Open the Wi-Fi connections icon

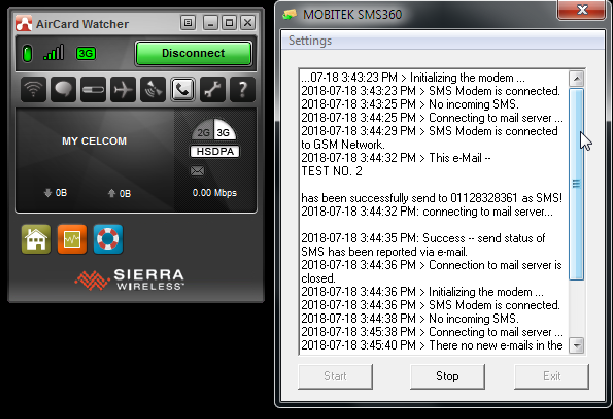click(x=34, y=90)
